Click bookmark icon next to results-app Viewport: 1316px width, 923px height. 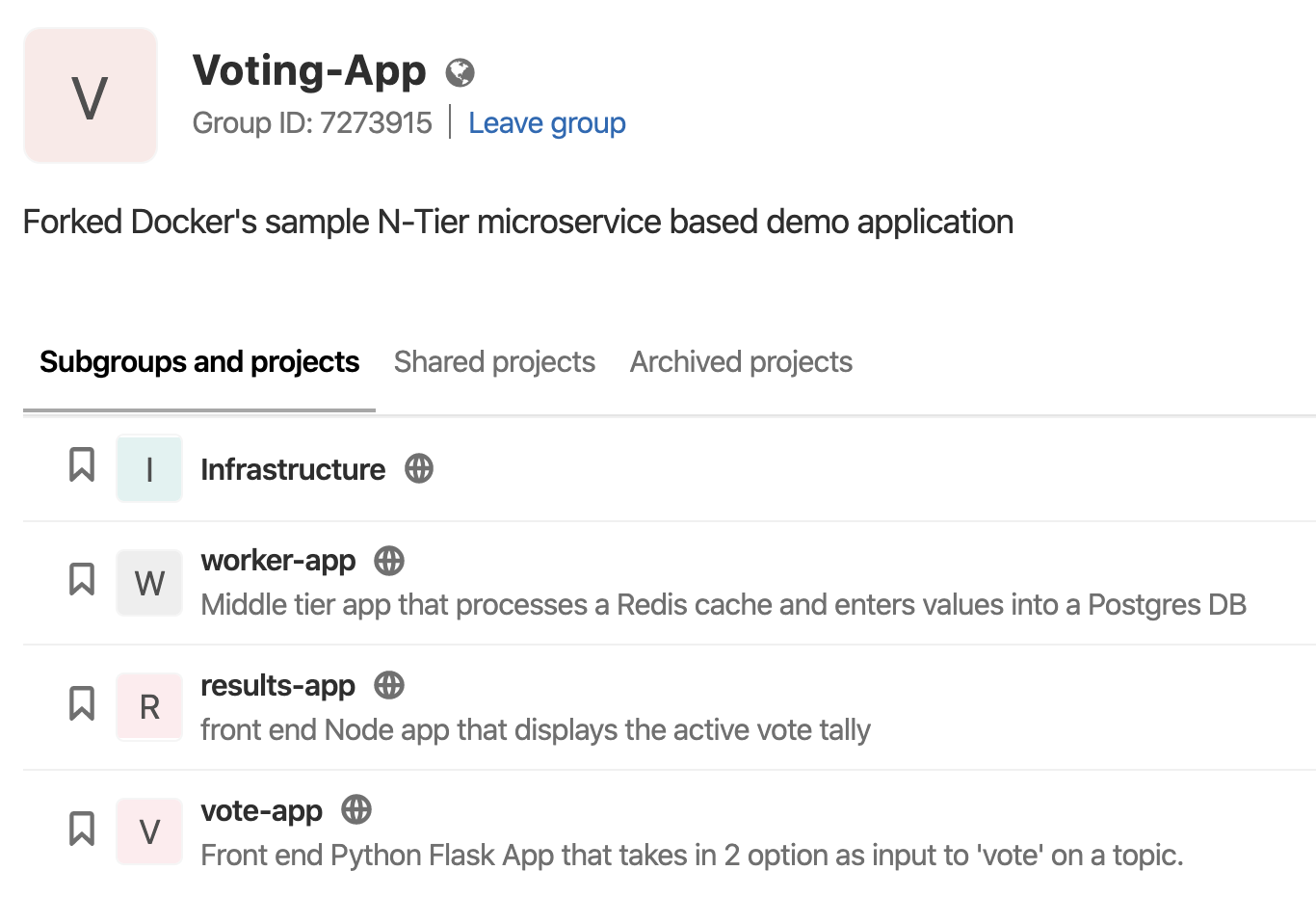pyautogui.click(x=82, y=703)
